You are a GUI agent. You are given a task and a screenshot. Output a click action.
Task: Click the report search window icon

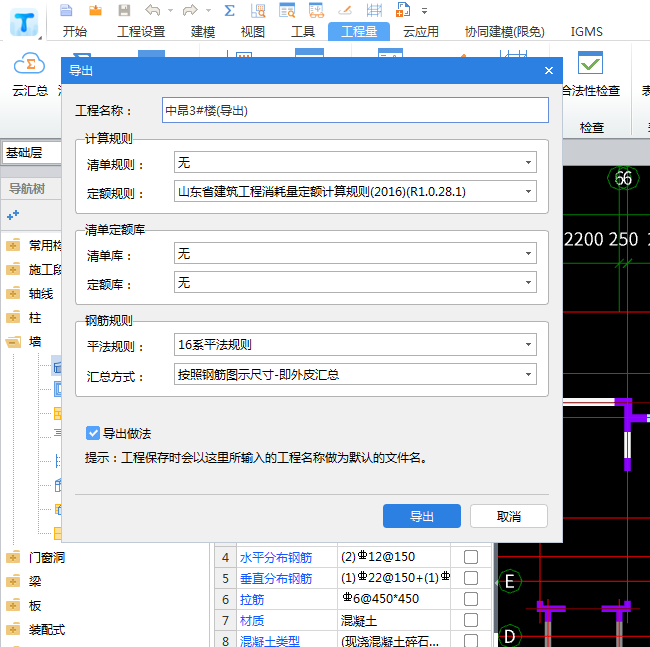pos(287,10)
